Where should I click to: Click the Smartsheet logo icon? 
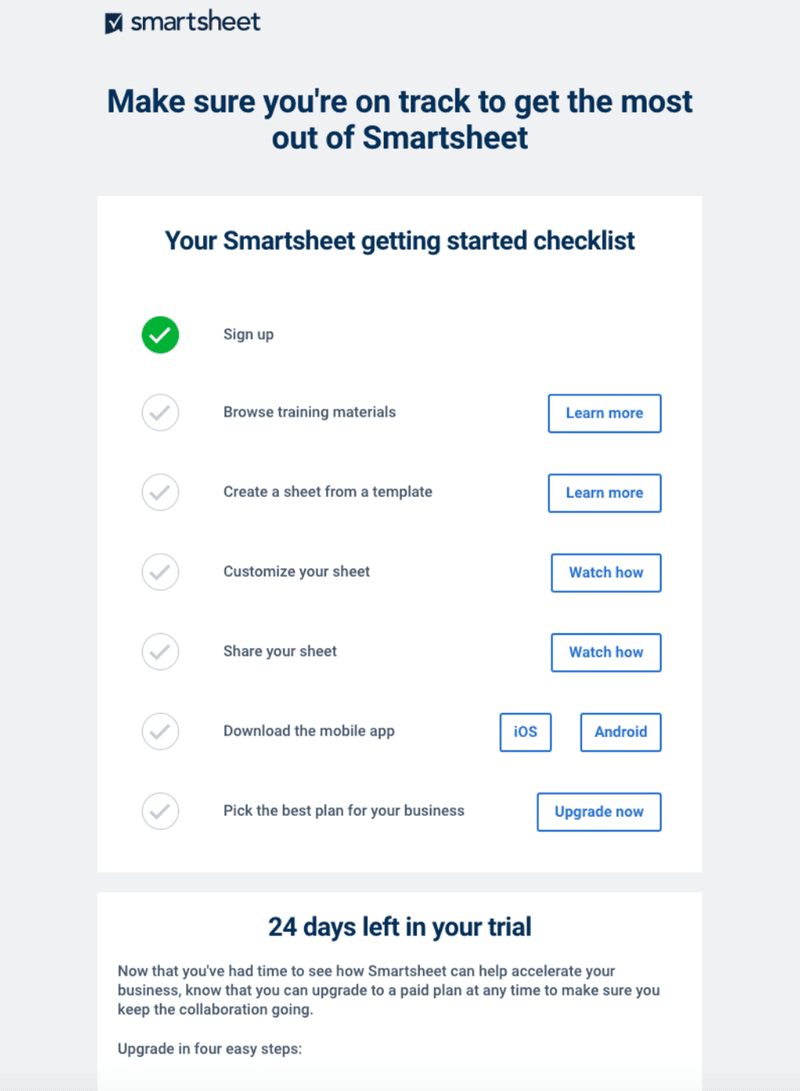coord(114,23)
